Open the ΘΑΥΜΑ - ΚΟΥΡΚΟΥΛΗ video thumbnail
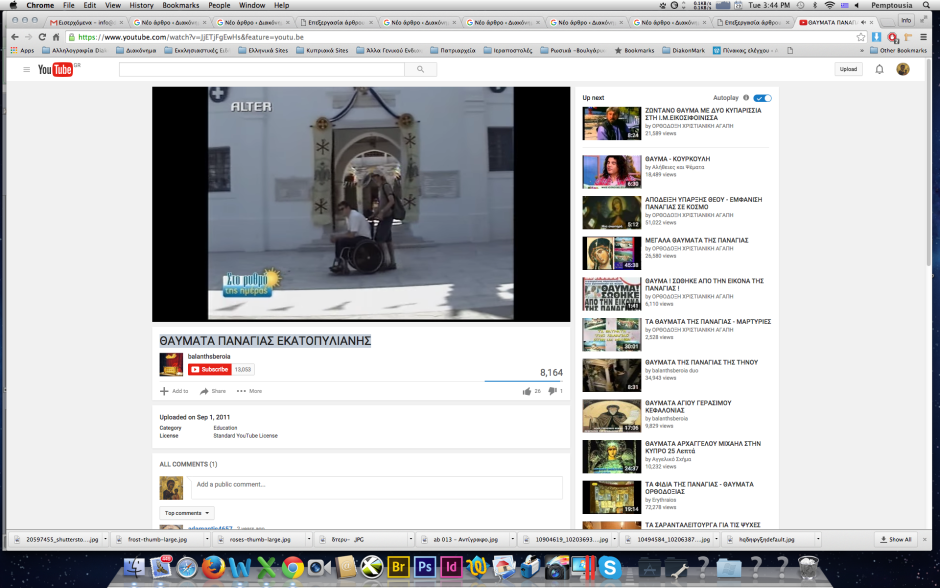The width and height of the screenshot is (940, 588). [x=611, y=172]
